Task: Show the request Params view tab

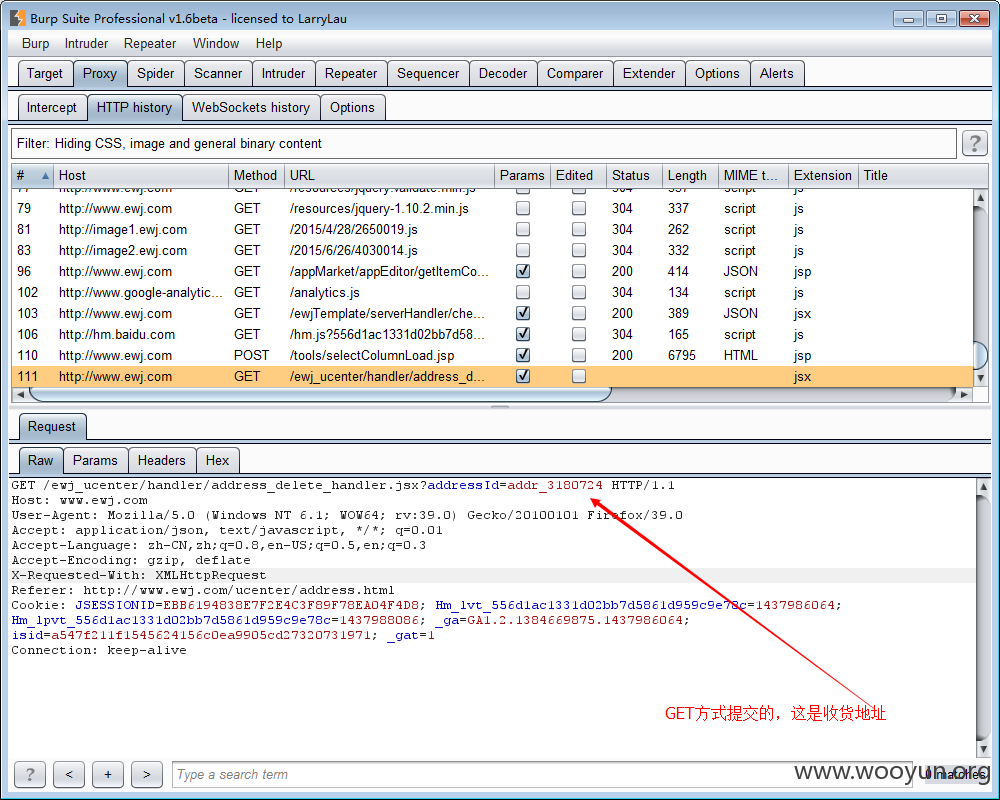Action: [x=95, y=461]
